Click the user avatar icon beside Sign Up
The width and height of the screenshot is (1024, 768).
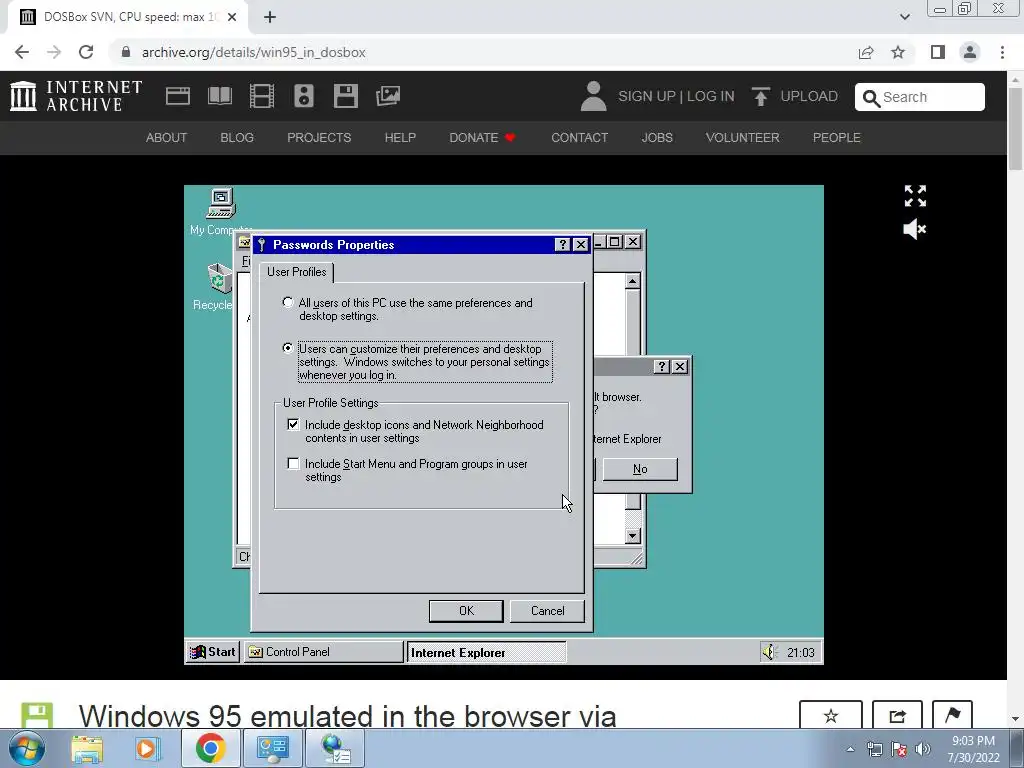tap(594, 96)
